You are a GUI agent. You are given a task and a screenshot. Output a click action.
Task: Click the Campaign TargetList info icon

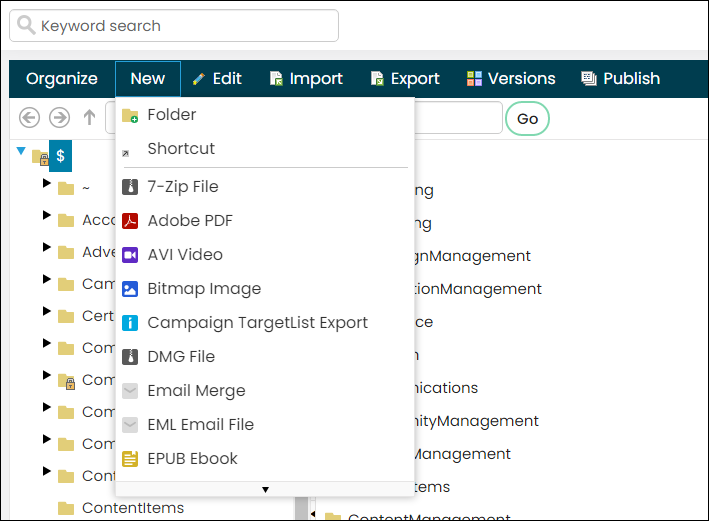click(130, 323)
